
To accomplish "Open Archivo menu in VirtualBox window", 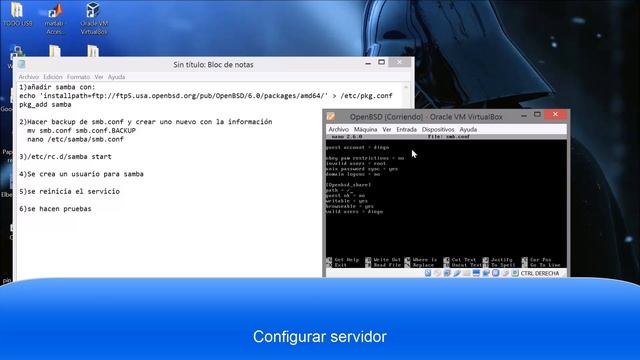I will [338, 129].
